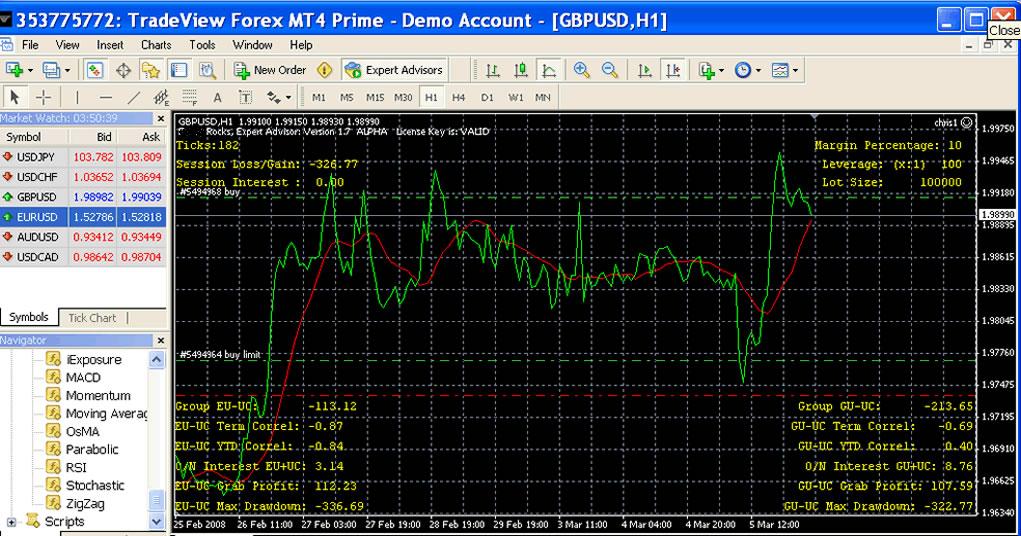Screen dimensions: 1021x536
Task: Select the crosshair tool
Action: [x=43, y=98]
